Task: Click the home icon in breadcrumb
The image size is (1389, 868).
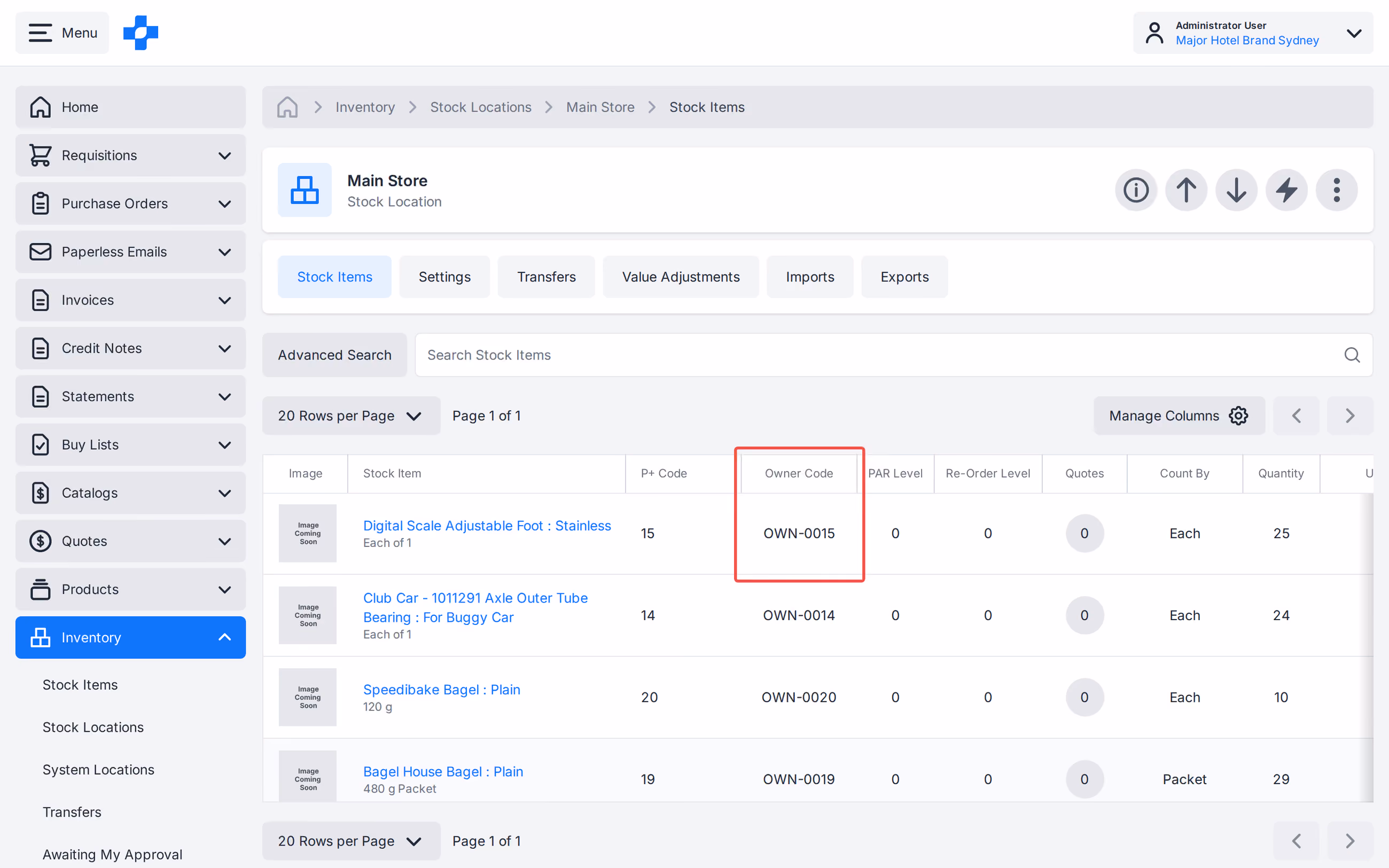Action: 287,107
